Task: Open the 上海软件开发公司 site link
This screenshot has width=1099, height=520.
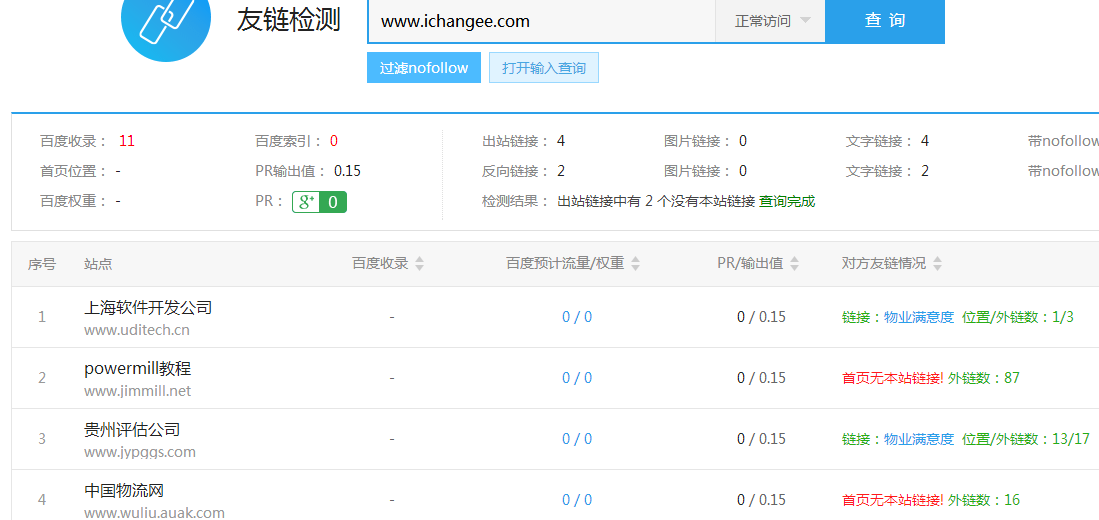Action: click(148, 307)
